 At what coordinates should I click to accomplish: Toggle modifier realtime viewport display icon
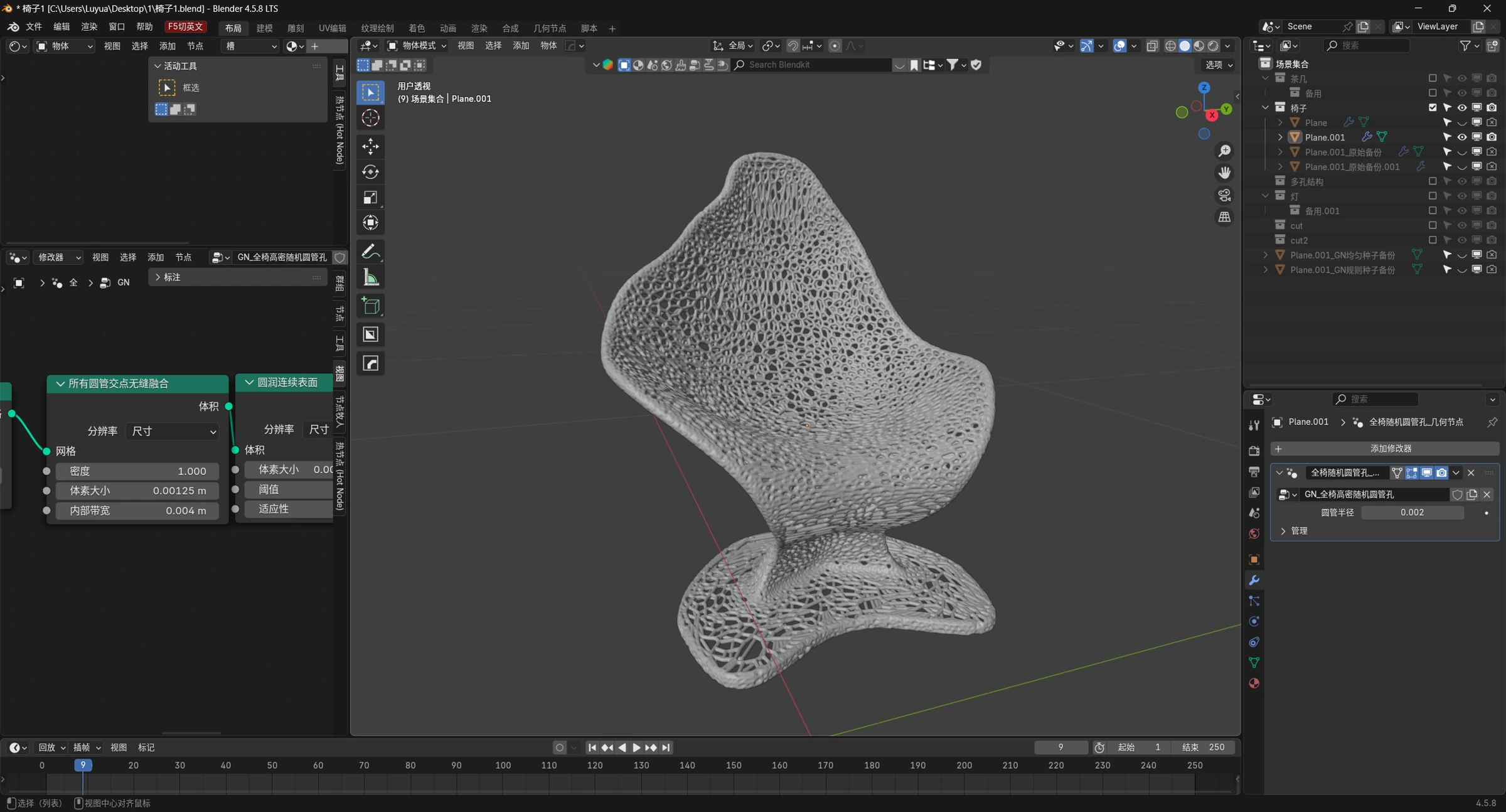click(x=1426, y=473)
